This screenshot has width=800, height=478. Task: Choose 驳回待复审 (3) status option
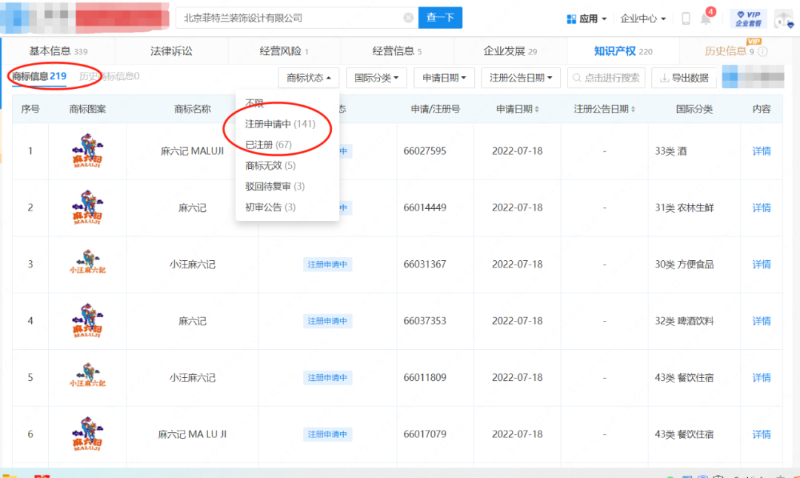tap(274, 186)
